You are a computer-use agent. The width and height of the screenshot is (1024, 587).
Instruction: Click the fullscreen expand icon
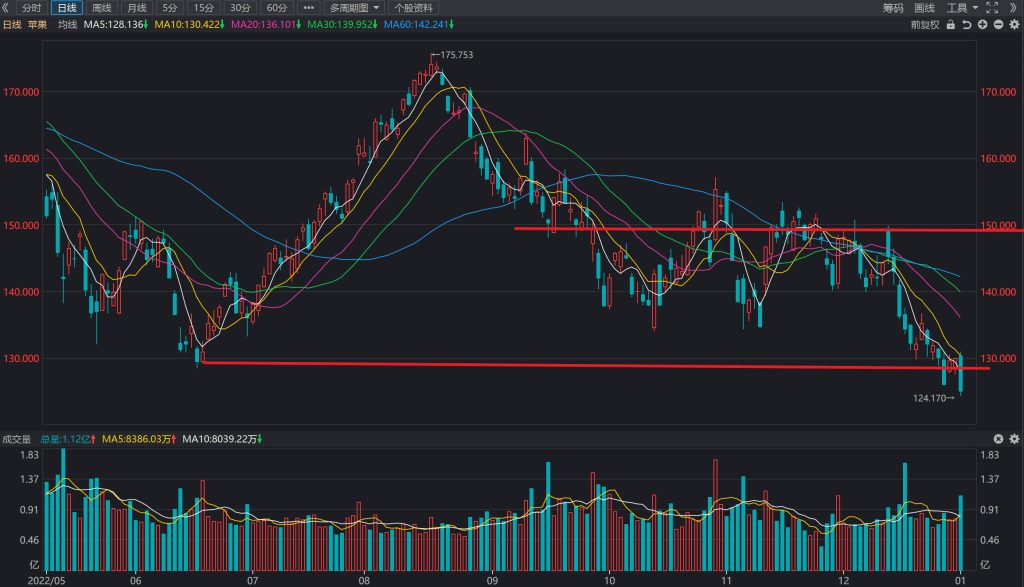[992, 8]
